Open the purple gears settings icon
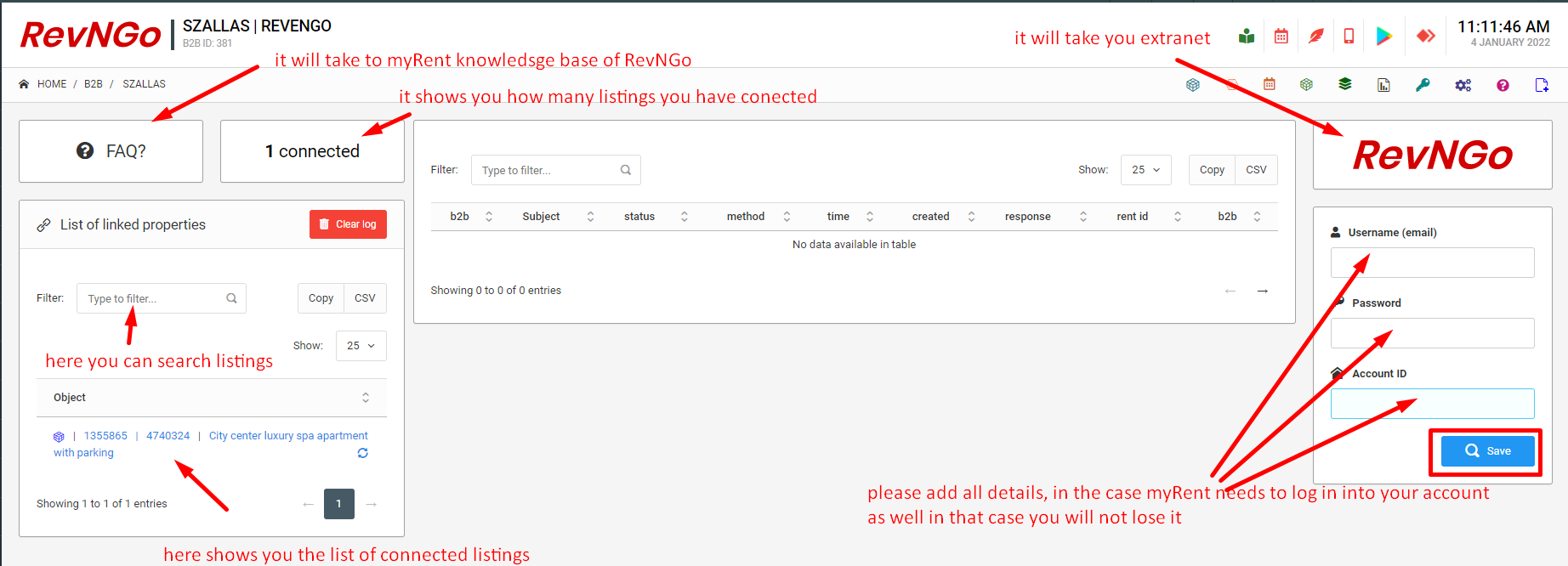This screenshot has height=566, width=1568. 1463,85
